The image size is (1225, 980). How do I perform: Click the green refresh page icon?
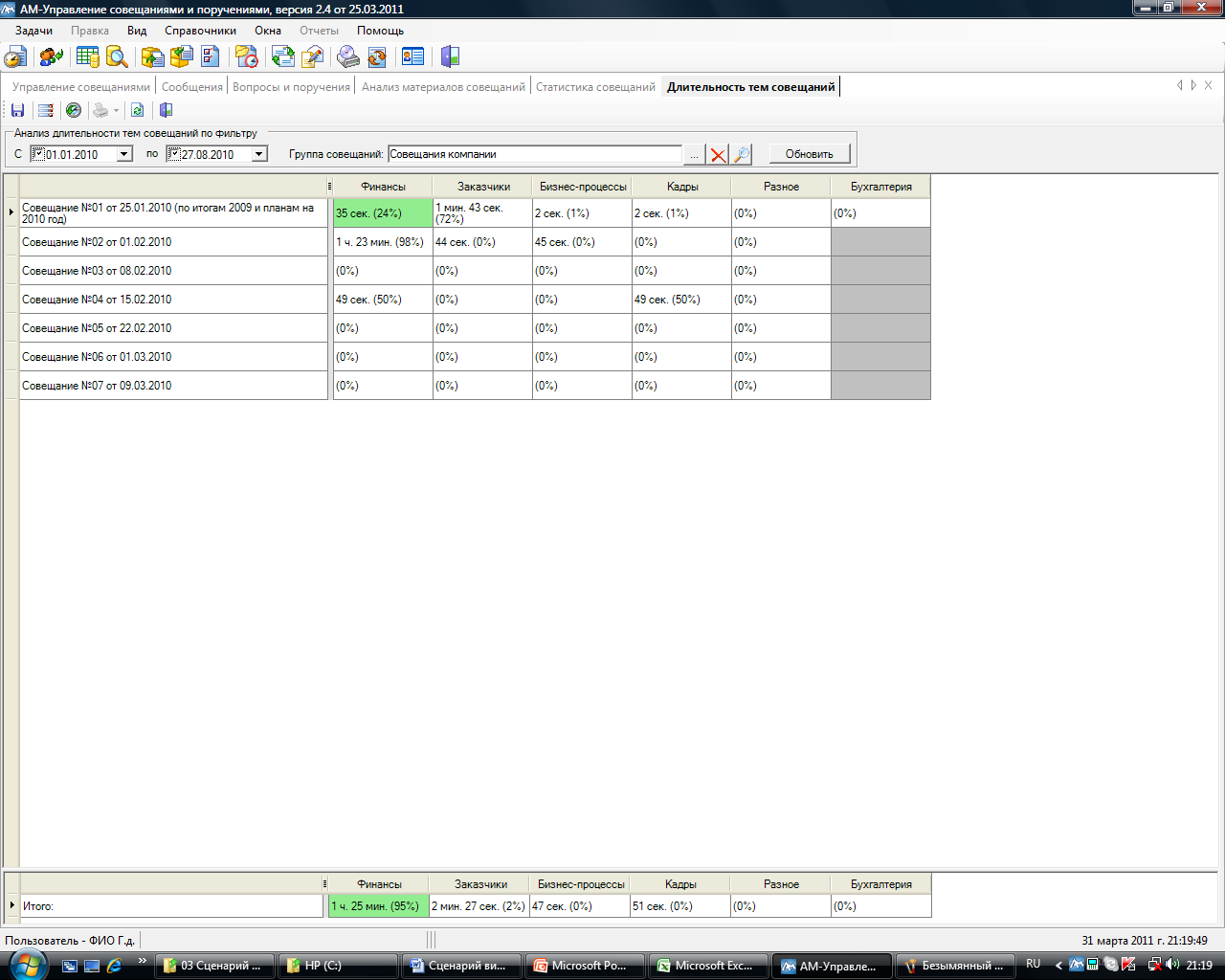[137, 110]
